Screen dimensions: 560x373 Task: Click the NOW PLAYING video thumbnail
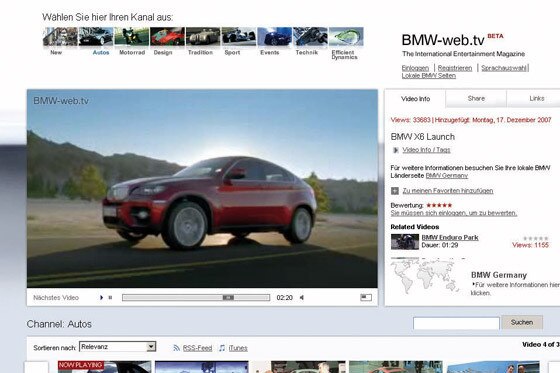click(104, 367)
